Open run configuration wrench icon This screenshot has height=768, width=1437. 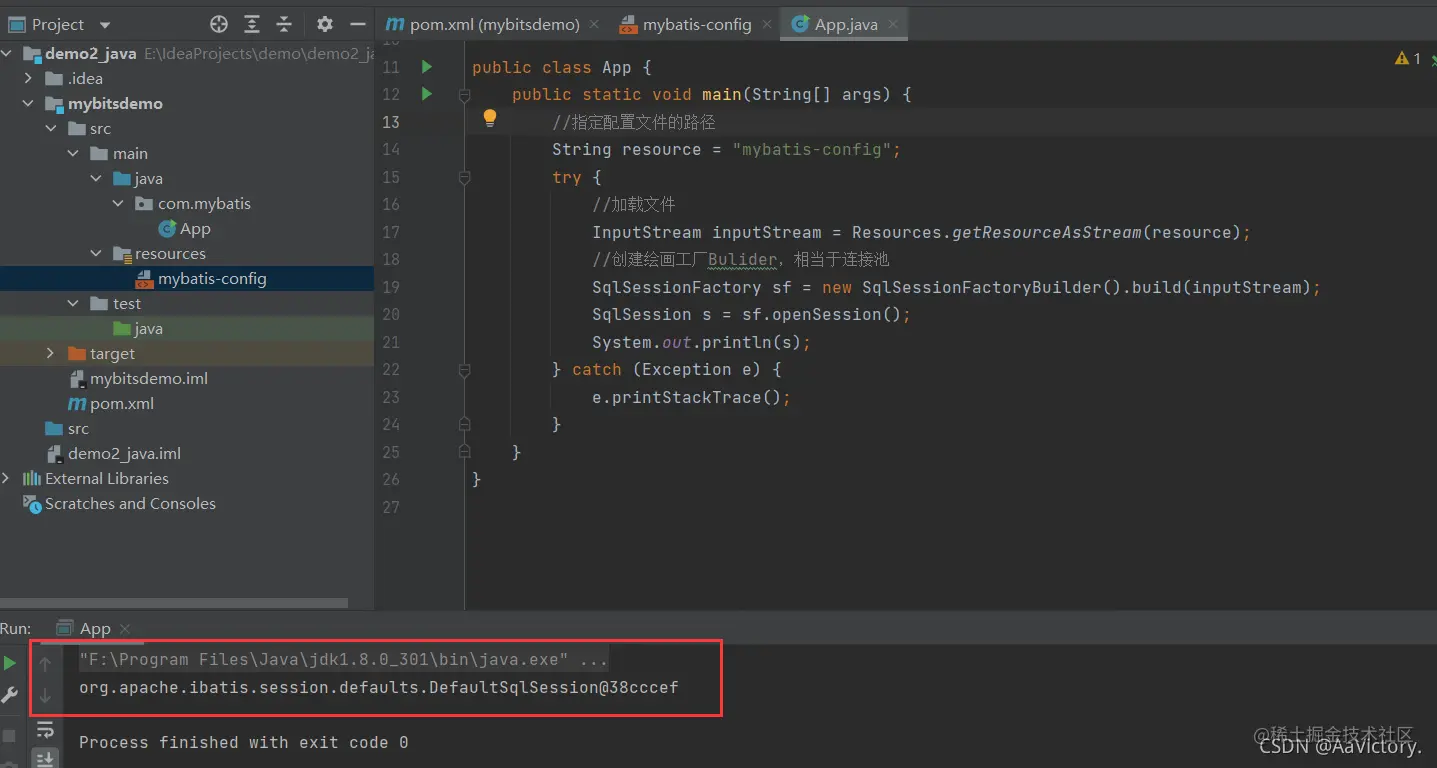pyautogui.click(x=10, y=695)
